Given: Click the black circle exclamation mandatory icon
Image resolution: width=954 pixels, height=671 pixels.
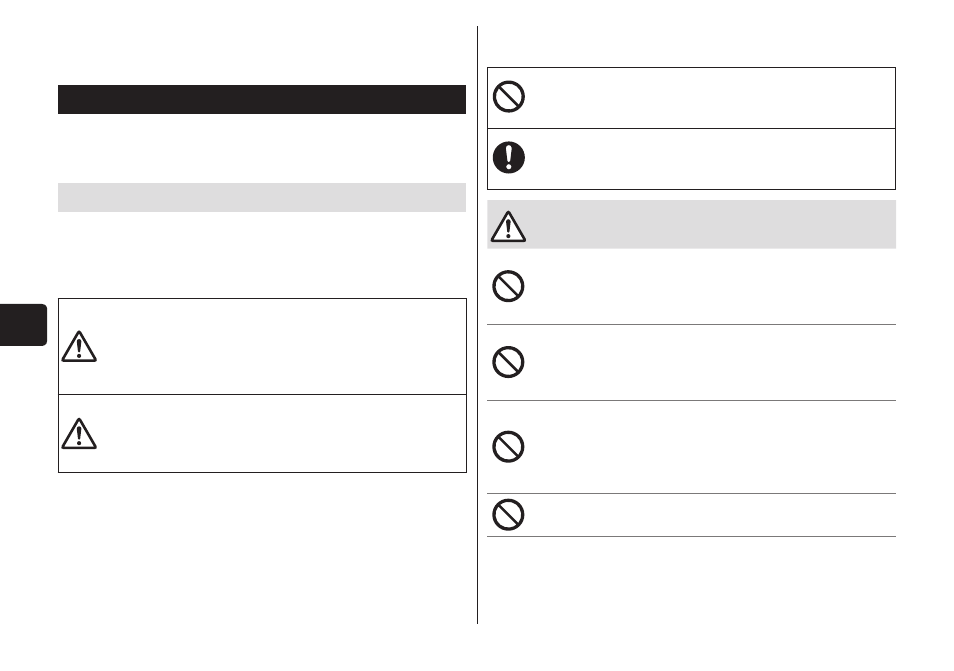Looking at the screenshot, I should 509,158.
